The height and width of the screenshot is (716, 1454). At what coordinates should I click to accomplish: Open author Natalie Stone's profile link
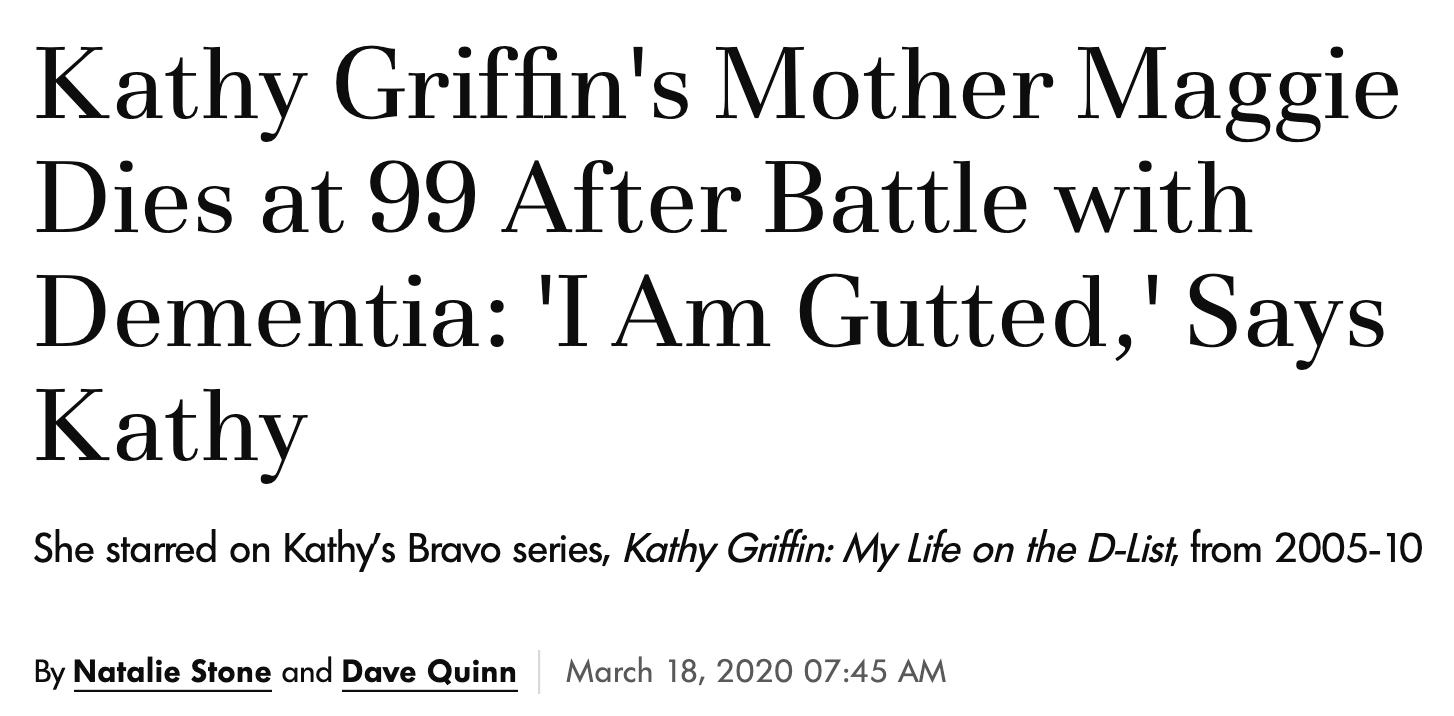pos(173,670)
